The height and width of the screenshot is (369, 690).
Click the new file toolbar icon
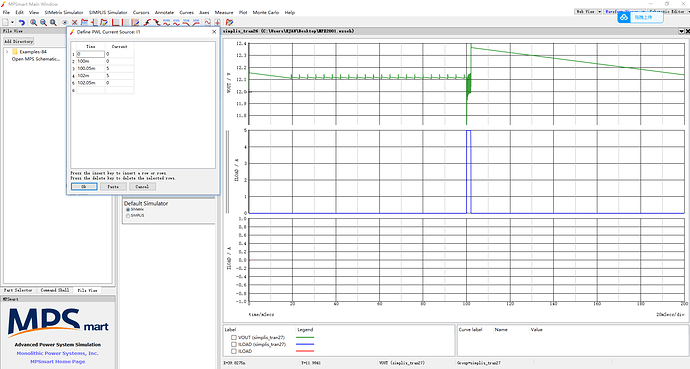pos(6,22)
